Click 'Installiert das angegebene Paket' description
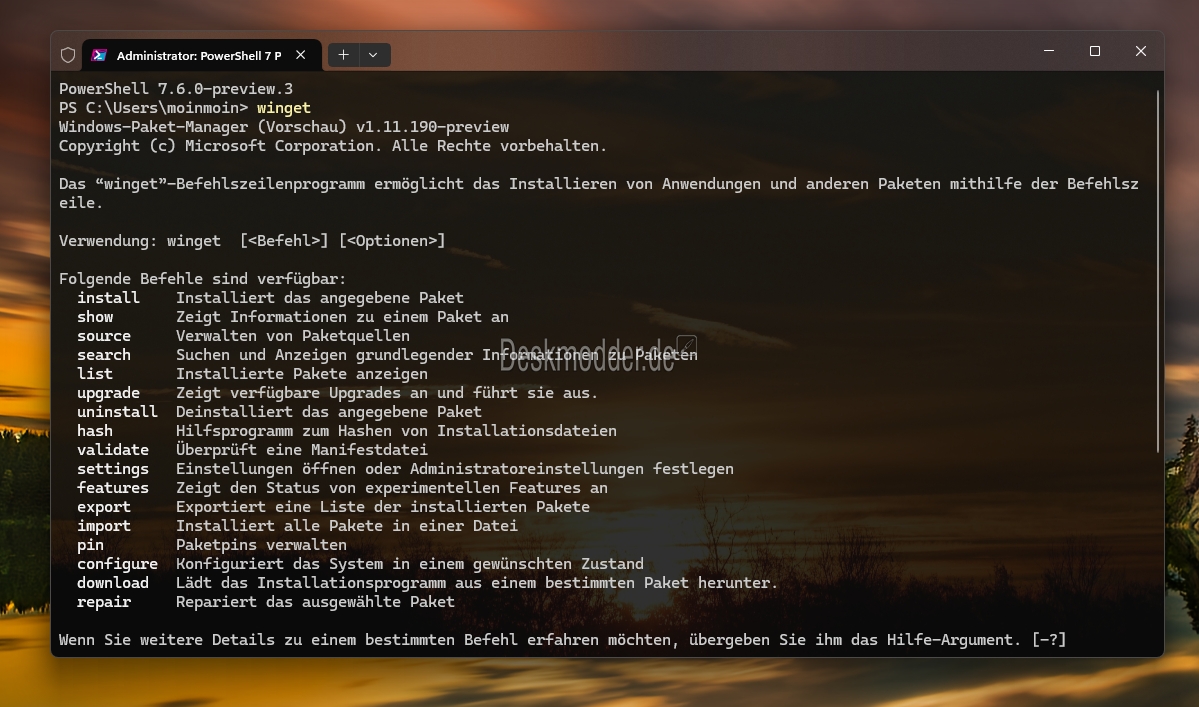1199x707 pixels. 320,298
